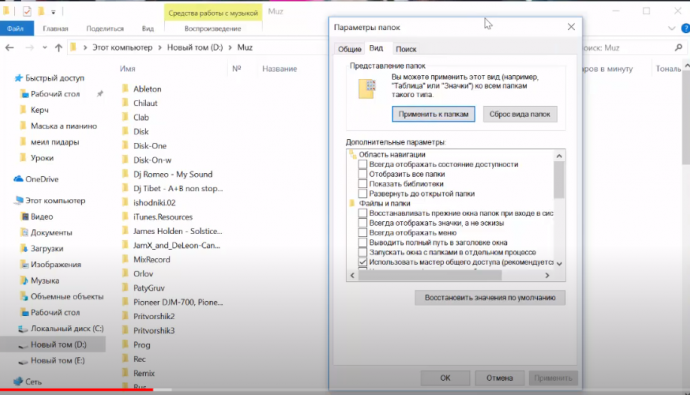Toggle Отобразить все папки checkbox
Screen dimensions: 690x395
(362, 174)
